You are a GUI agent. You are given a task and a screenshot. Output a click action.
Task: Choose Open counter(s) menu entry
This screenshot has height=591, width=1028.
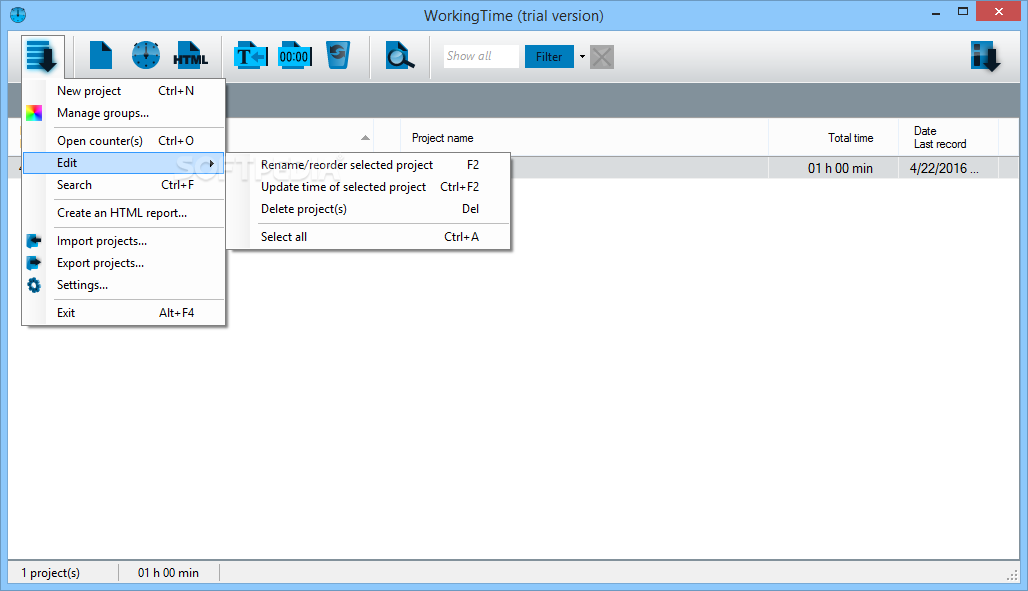tap(124, 141)
